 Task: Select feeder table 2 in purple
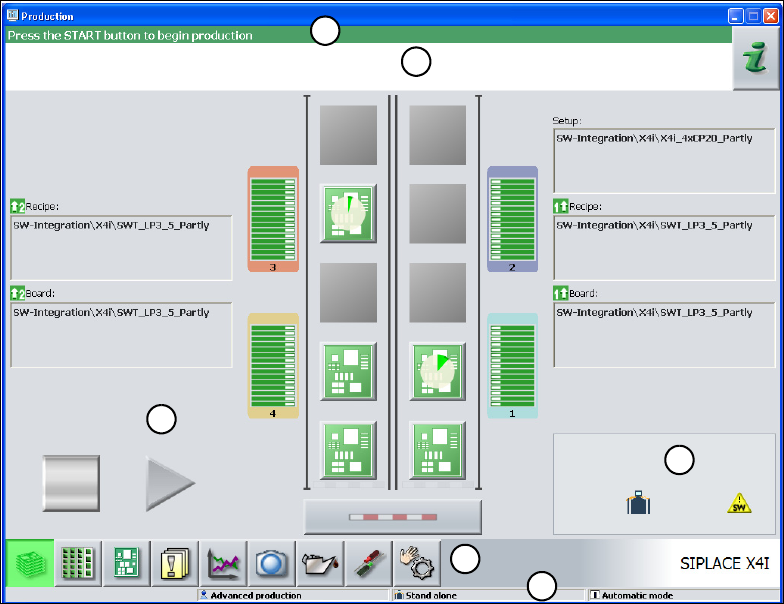pos(512,219)
